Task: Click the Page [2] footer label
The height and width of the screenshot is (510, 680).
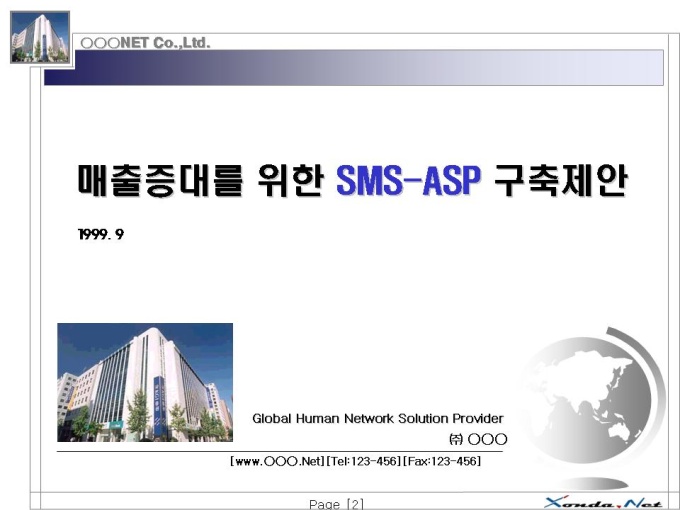Action: pyautogui.click(x=337, y=504)
